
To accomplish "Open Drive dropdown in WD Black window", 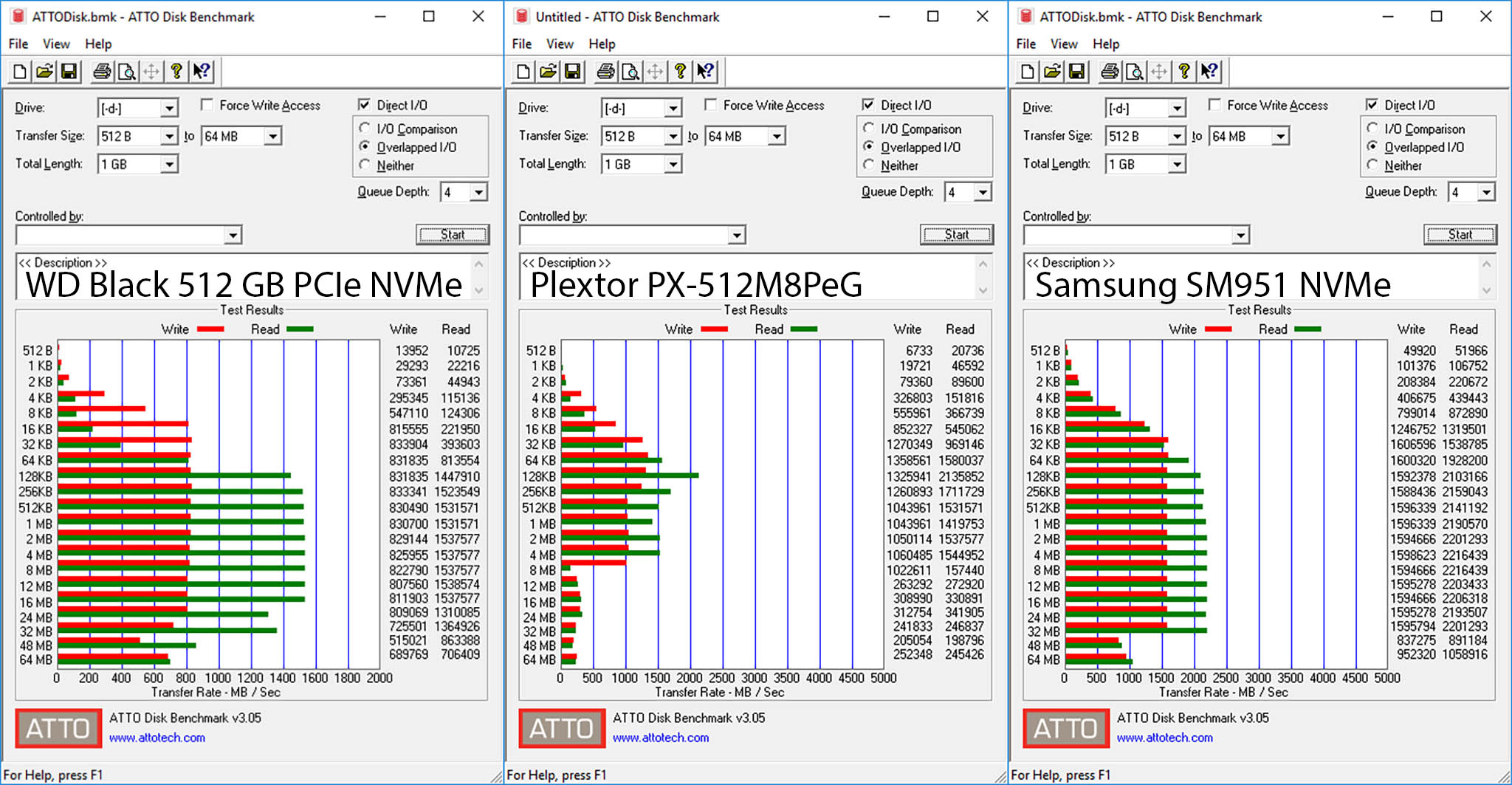I will tap(169, 109).
